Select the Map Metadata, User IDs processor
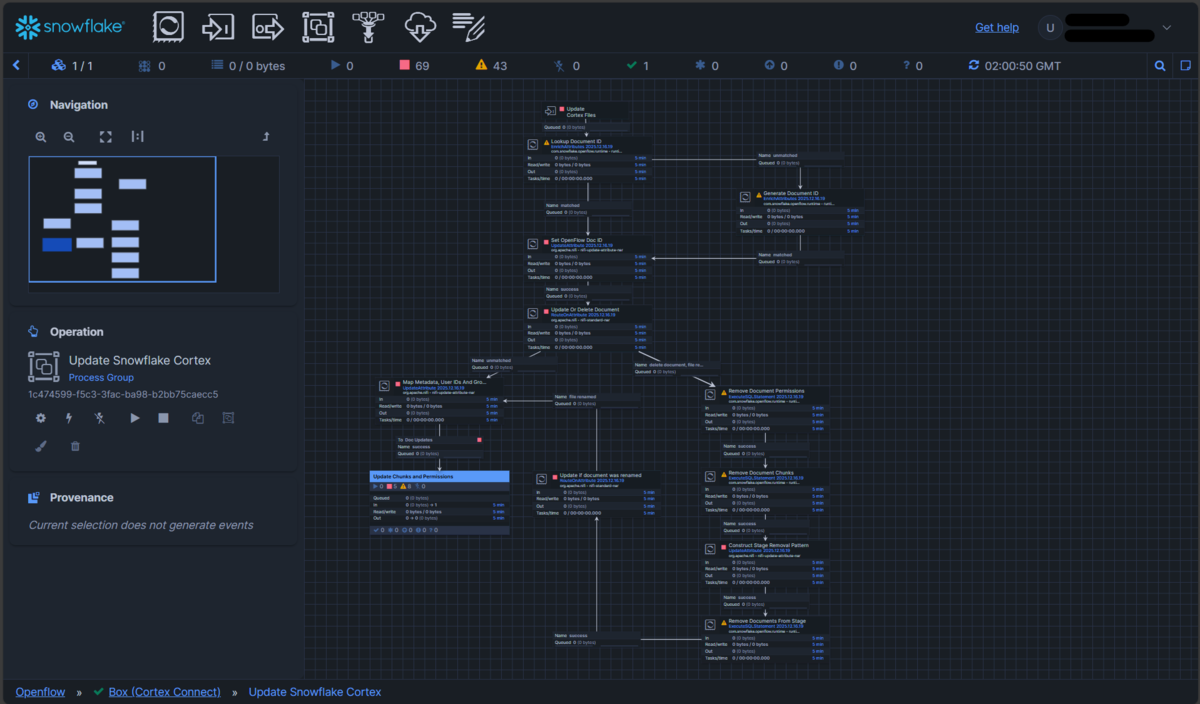The image size is (1200, 704). tap(439, 402)
